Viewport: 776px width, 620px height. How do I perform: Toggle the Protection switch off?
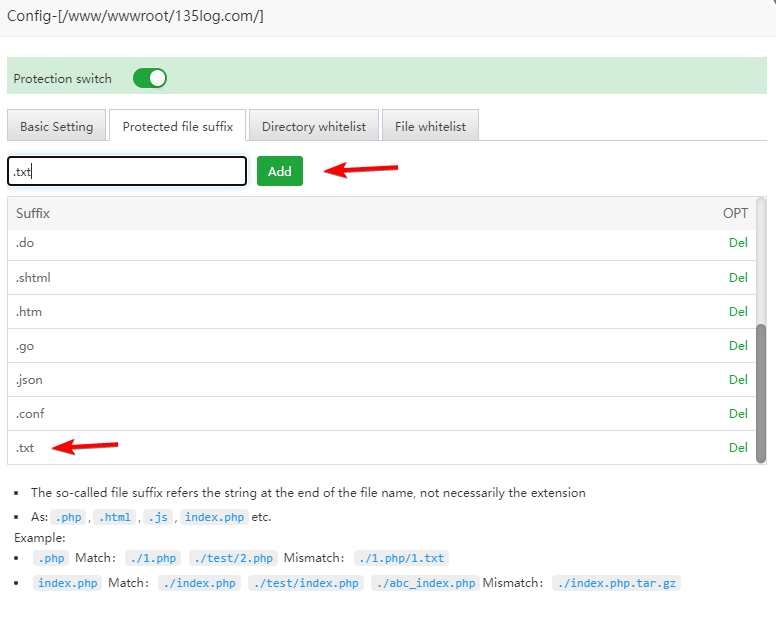point(149,78)
